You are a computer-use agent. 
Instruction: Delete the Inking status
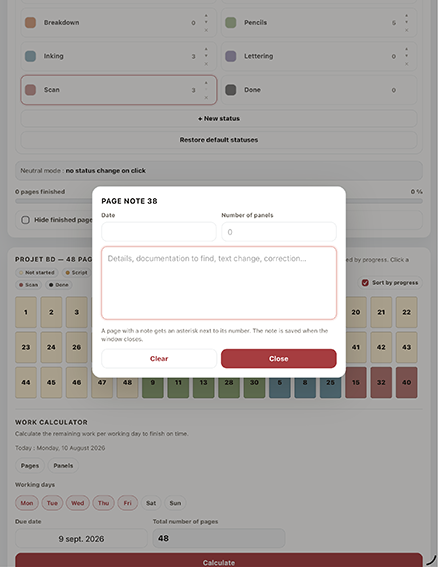coord(206,64)
